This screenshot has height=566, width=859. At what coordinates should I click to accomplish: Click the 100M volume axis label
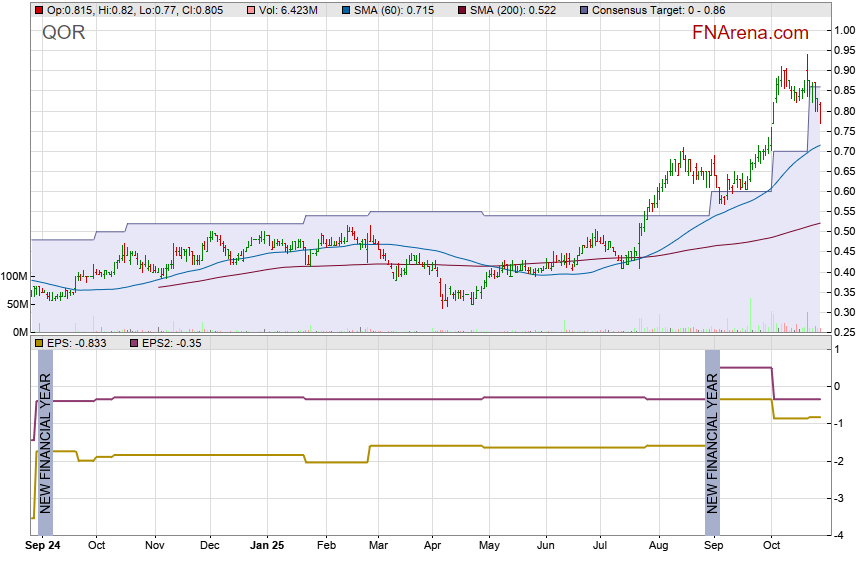pyautogui.click(x=14, y=276)
